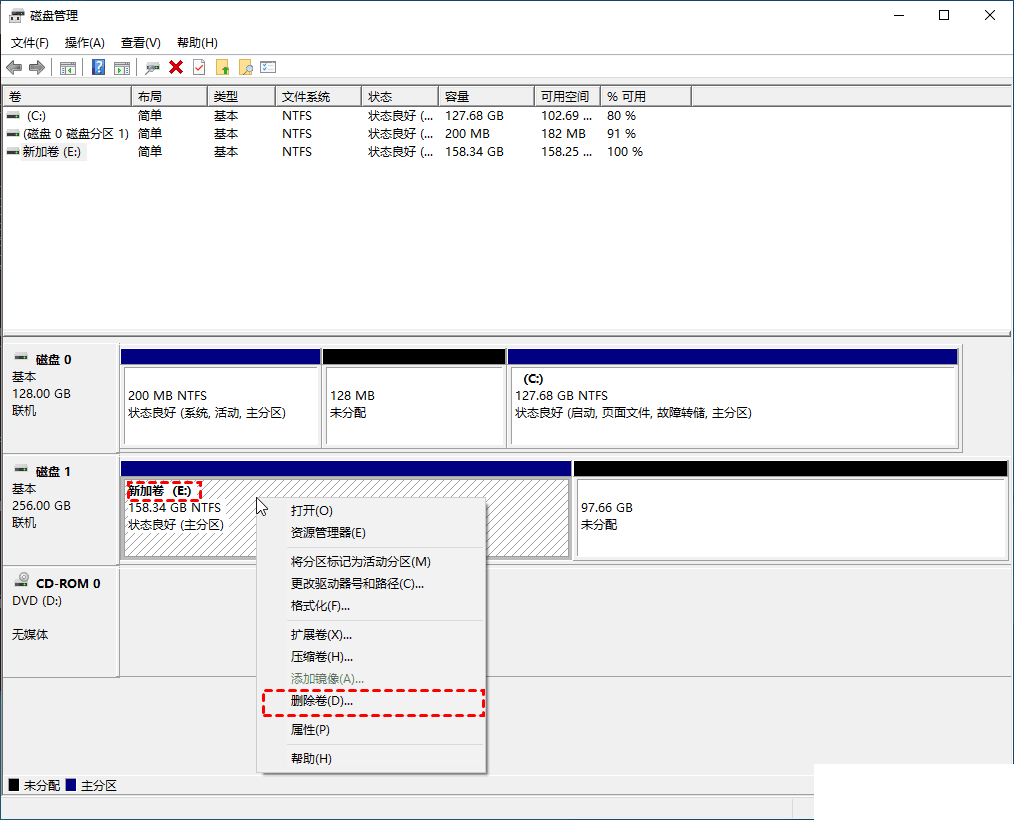1014x820 pixels.
Task: Click the Back arrow toolbar icon
Action: (x=14, y=67)
